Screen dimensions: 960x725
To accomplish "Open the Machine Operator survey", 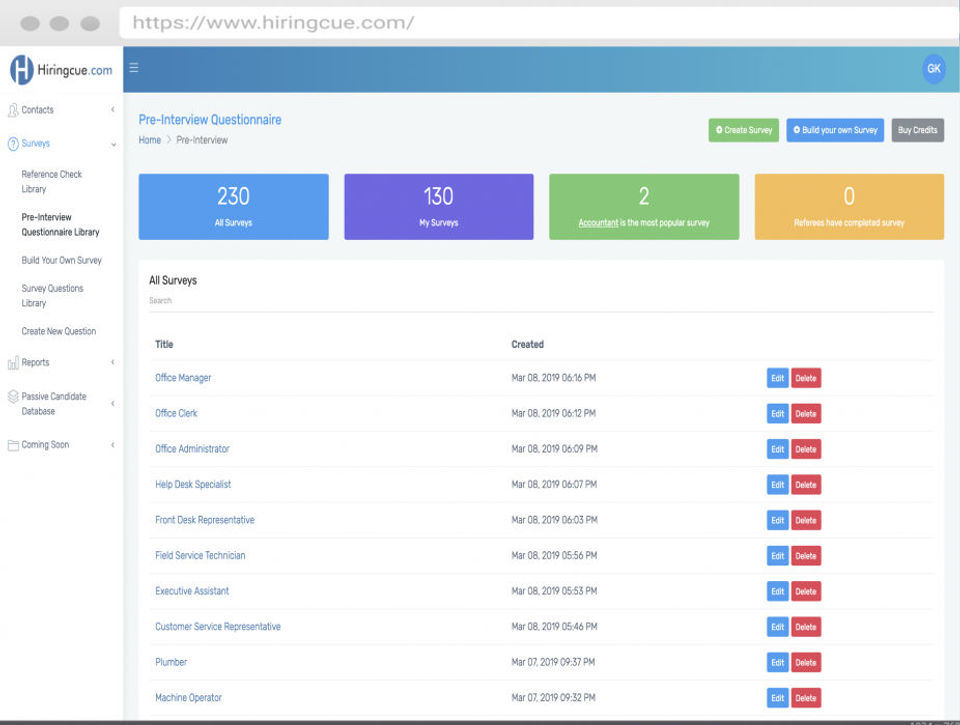I will tap(188, 697).
